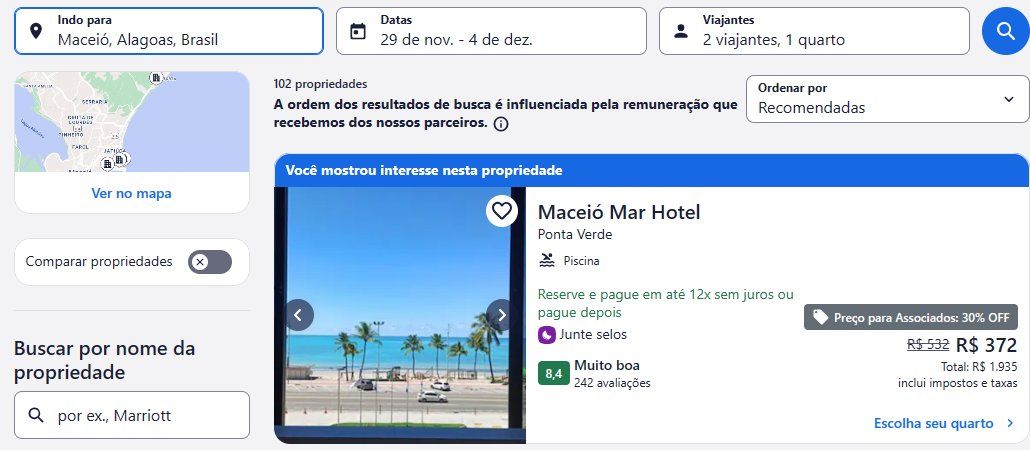The height and width of the screenshot is (450, 1030).
Task: Save Maceió Mar Hotel with heart icon
Action: click(x=502, y=211)
